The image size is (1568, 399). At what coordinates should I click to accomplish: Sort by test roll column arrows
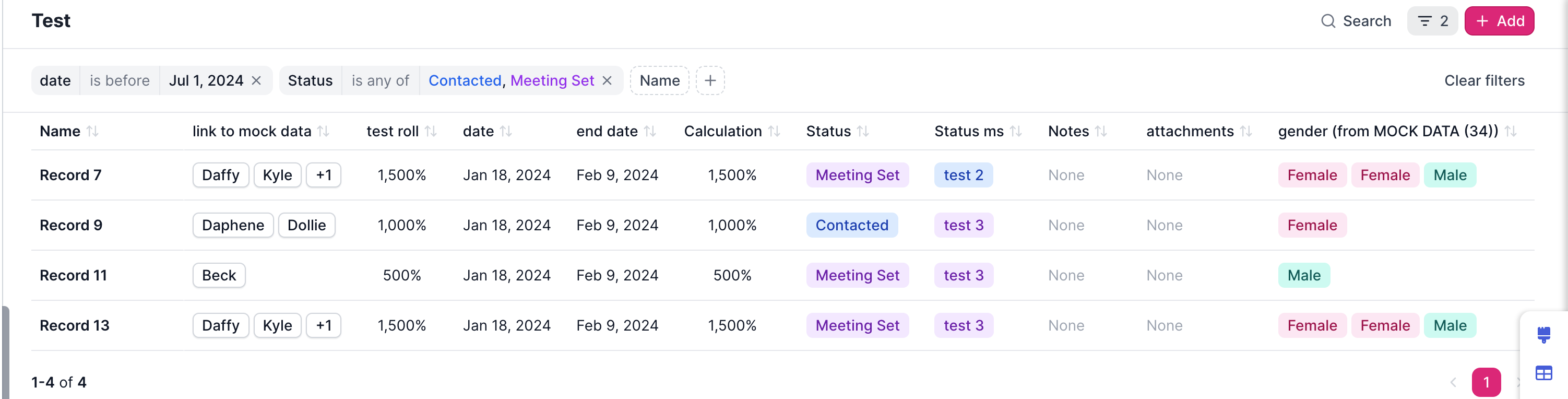coord(431,131)
